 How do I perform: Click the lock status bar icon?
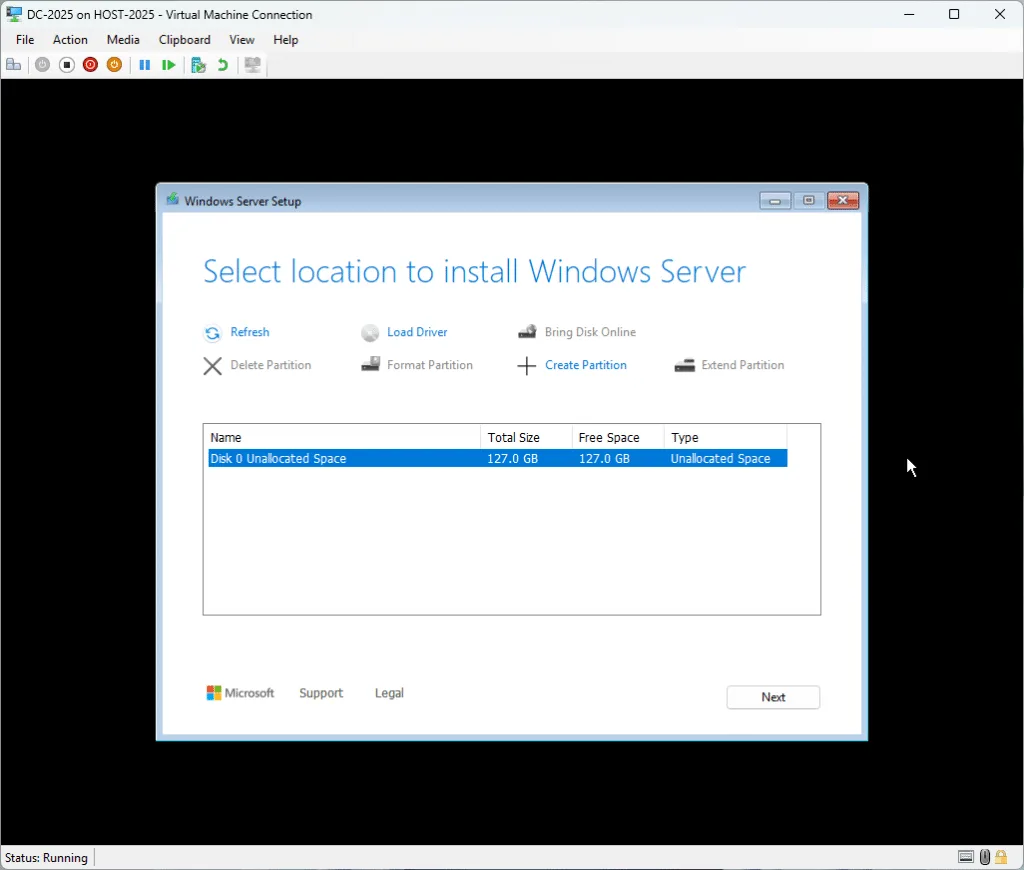tap(1001, 857)
